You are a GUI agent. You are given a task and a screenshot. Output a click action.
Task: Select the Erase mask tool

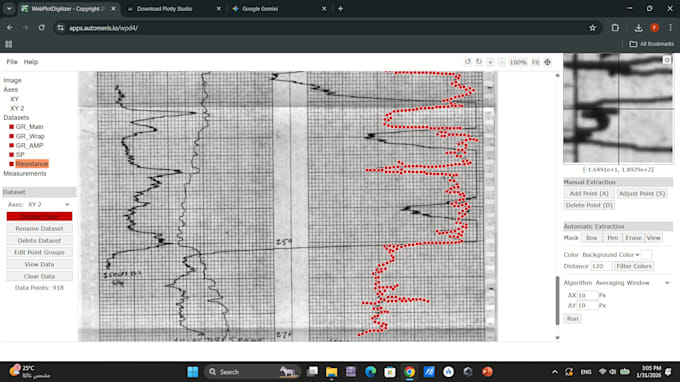[x=633, y=238]
